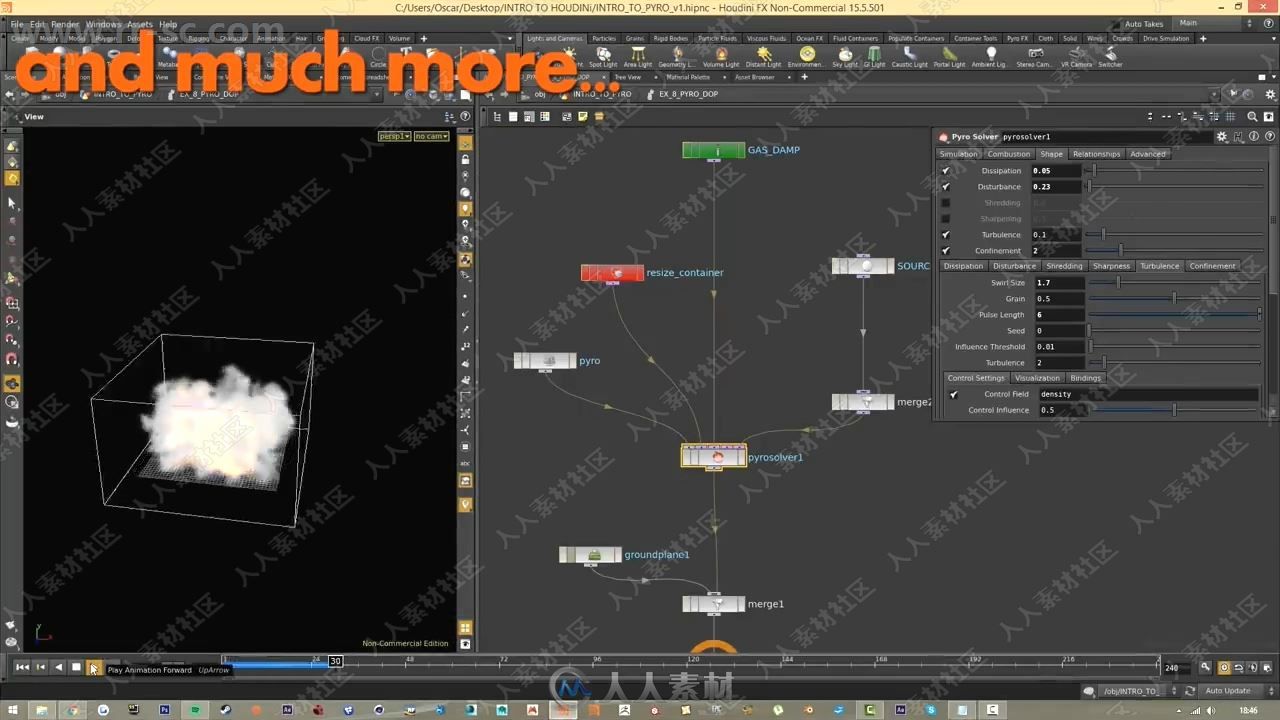Select the Disturbance sub-tab
Image resolution: width=1280 pixels, height=720 pixels.
point(1014,266)
